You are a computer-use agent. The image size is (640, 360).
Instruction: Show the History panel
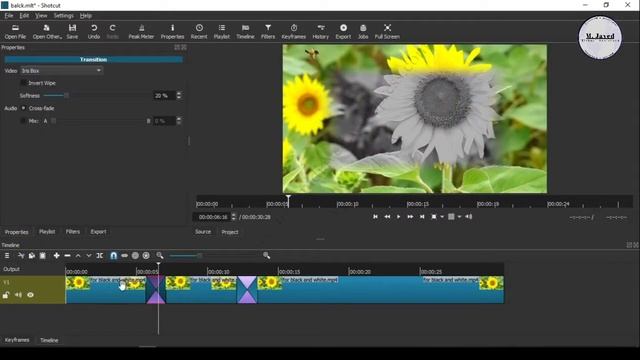coord(320,31)
